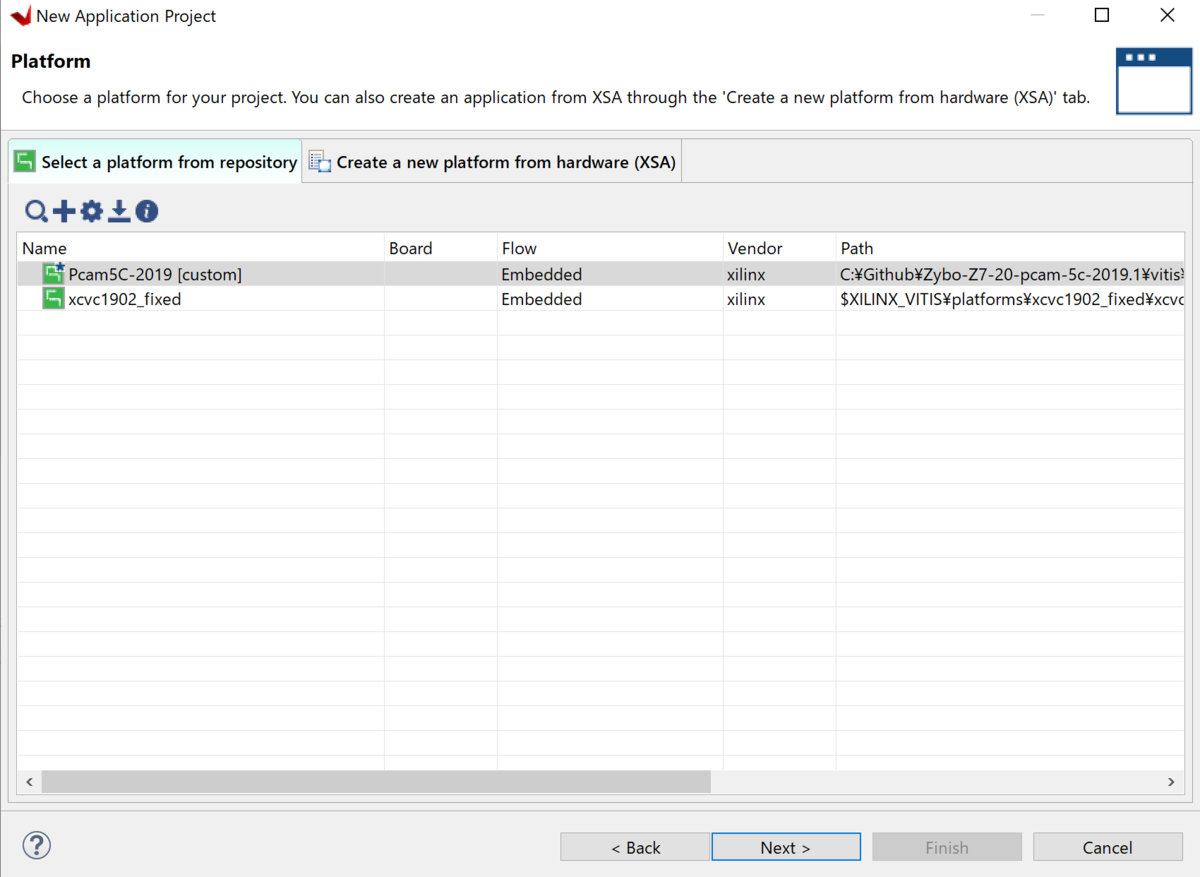The height and width of the screenshot is (877, 1200).
Task: Click the scrollbar left arrow
Action: 29,782
